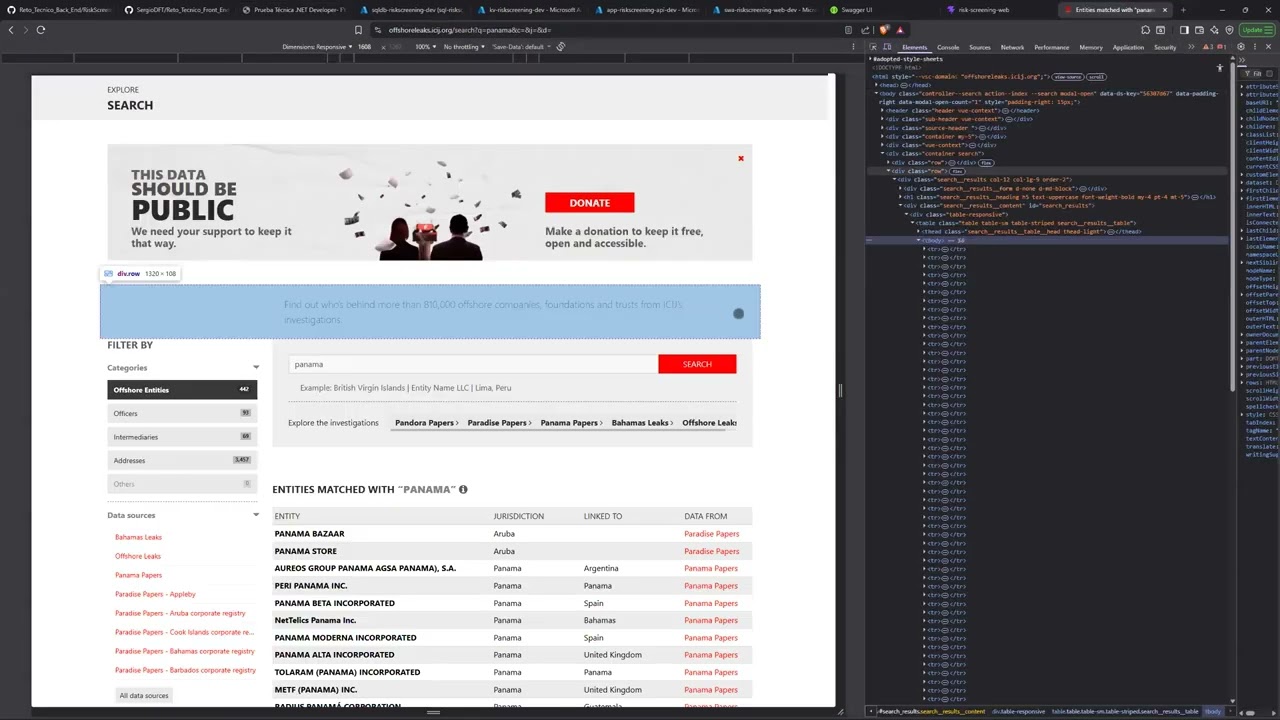Select the inspect element picker icon

click(873, 47)
